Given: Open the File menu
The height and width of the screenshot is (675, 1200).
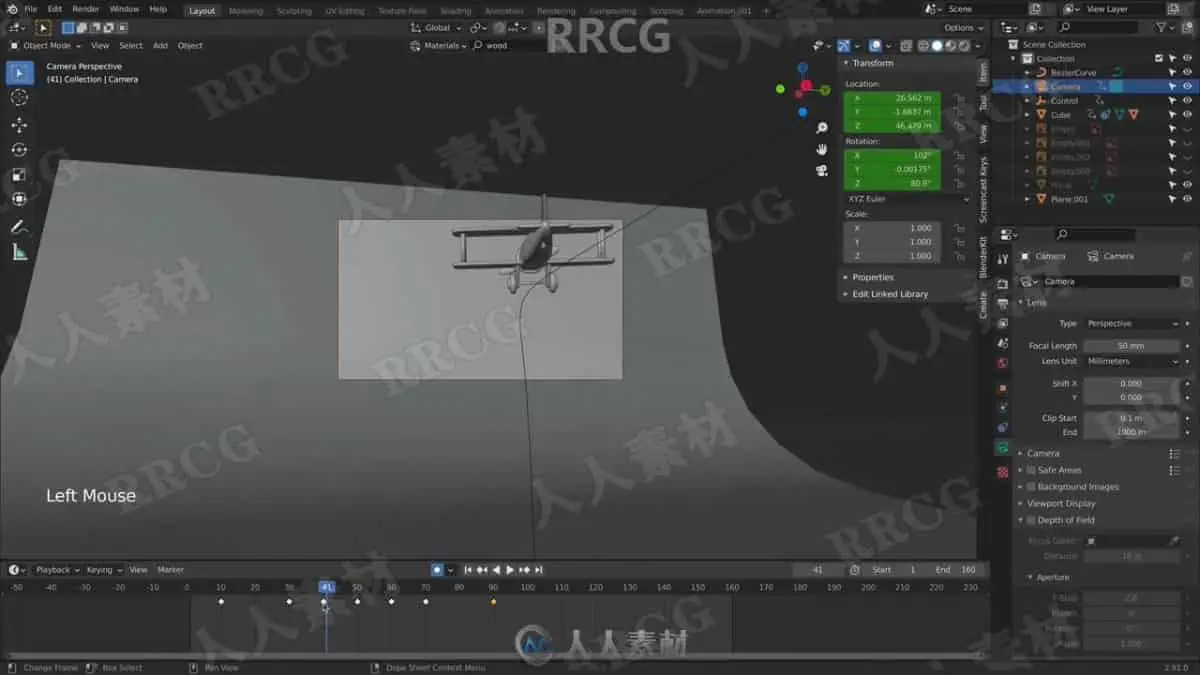Looking at the screenshot, I should (x=31, y=9).
